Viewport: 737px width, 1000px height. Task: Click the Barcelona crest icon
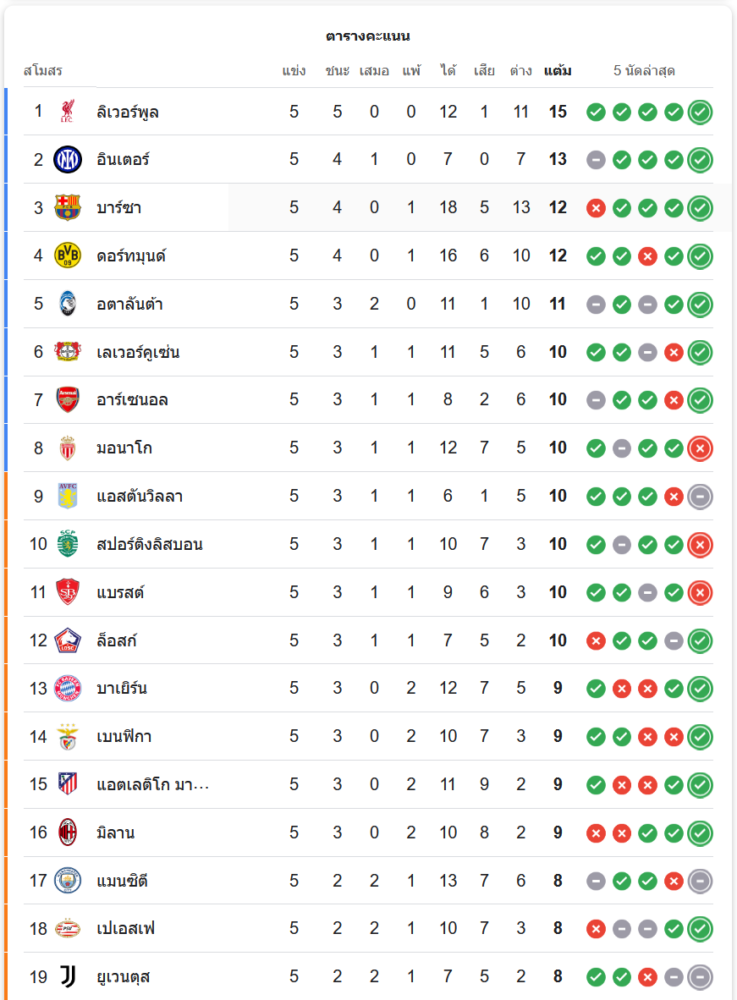click(x=68, y=207)
